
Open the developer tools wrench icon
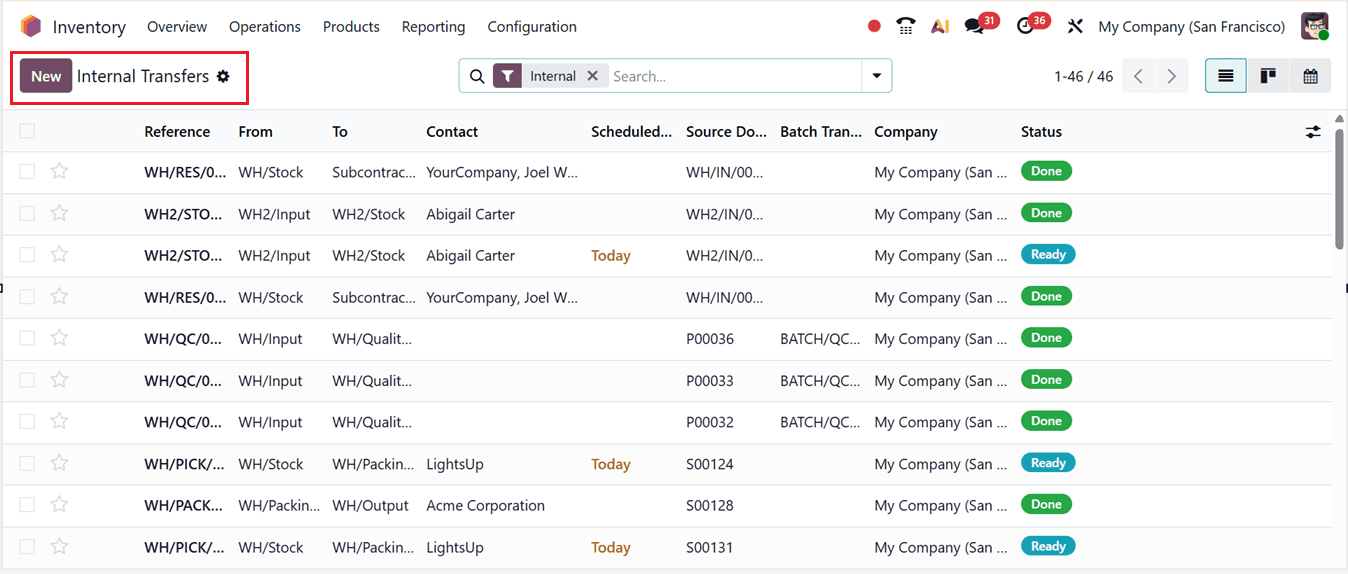1075,27
